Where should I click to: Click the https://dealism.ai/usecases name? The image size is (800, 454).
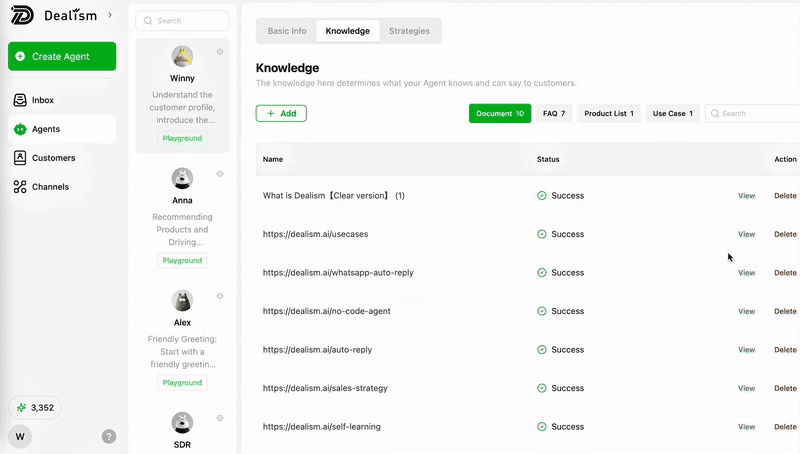[315, 234]
